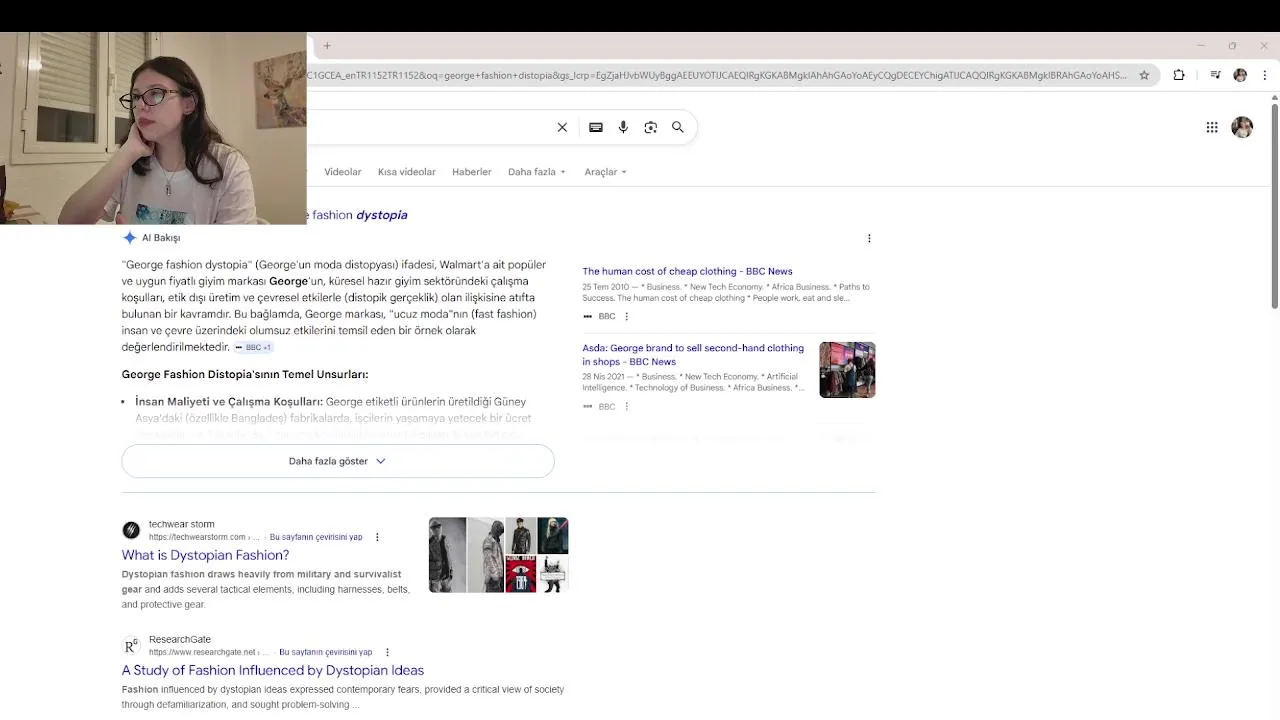Select the heading 'George Fashion Distopia'sının Temel Unsurları:'

245,374
